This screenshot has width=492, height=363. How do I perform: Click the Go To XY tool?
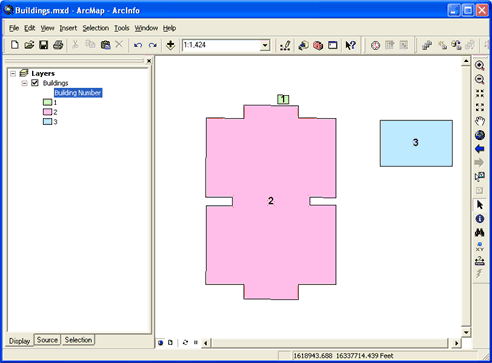480,247
